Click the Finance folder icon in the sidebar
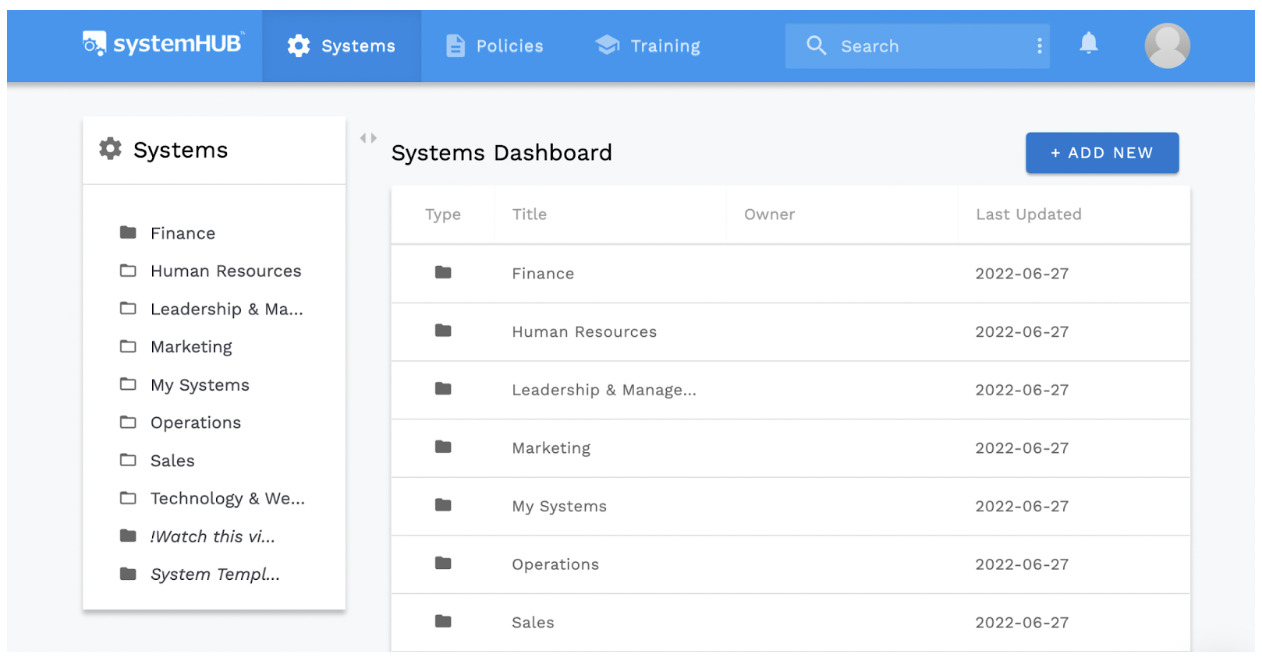The height and width of the screenshot is (660, 1262). 128,232
